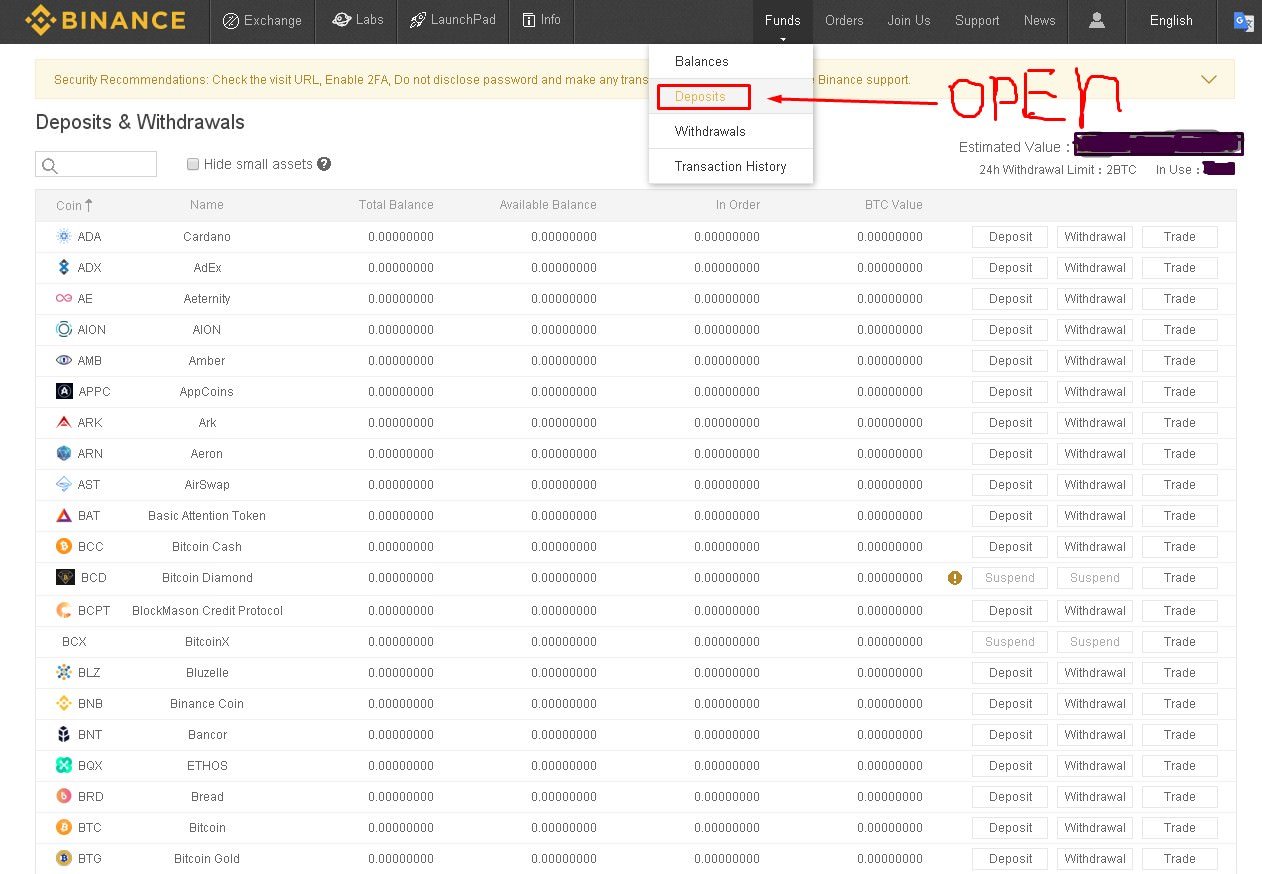Viewport: 1262px width, 874px height.
Task: Click the Aeron ARN coin icon
Action: pyautogui.click(x=64, y=454)
